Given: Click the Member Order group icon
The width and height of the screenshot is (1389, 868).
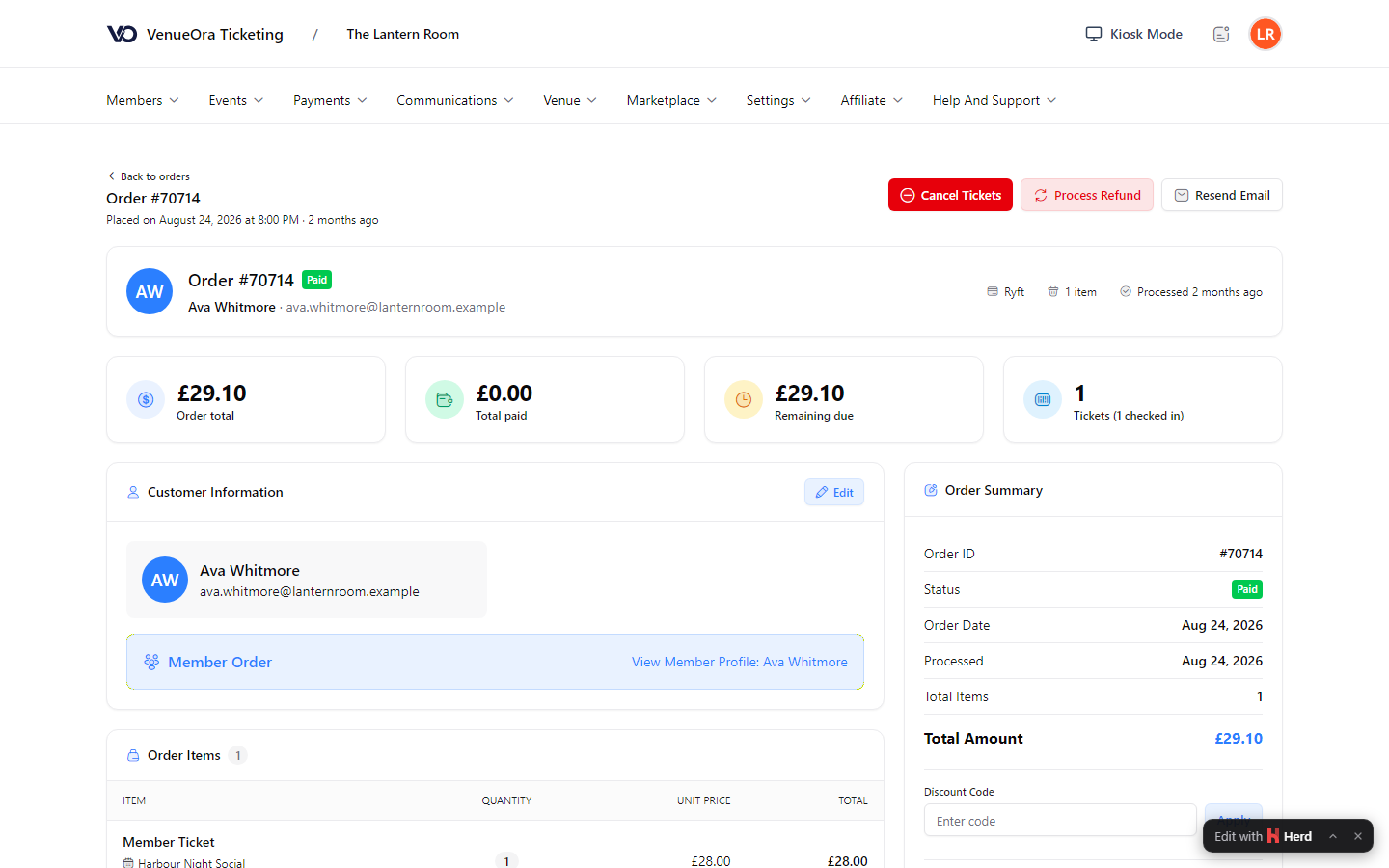Looking at the screenshot, I should coord(151,662).
